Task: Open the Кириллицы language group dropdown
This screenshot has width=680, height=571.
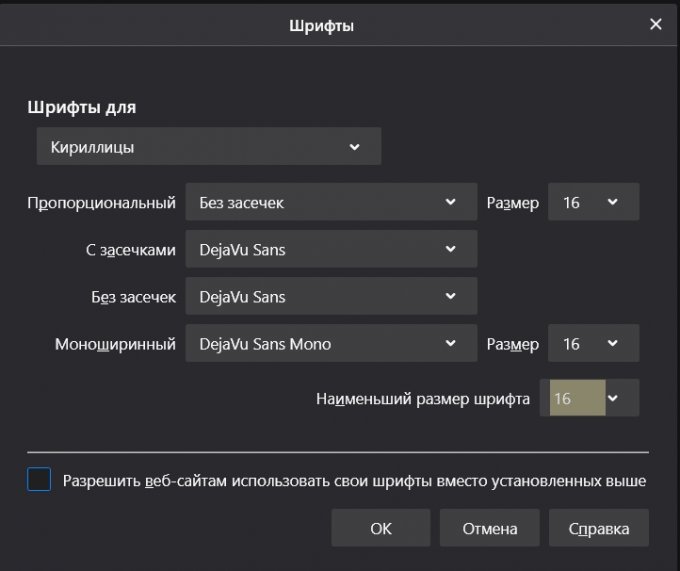Action: coord(209,147)
